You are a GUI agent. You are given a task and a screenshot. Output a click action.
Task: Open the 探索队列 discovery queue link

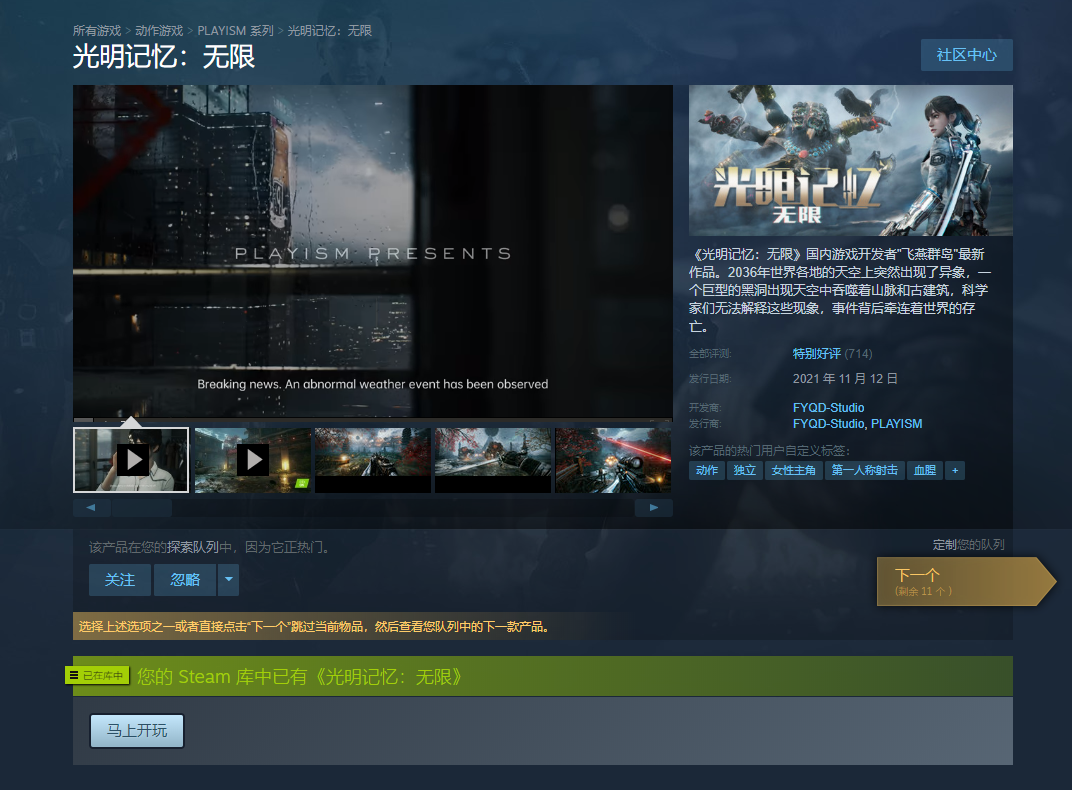(x=192, y=547)
